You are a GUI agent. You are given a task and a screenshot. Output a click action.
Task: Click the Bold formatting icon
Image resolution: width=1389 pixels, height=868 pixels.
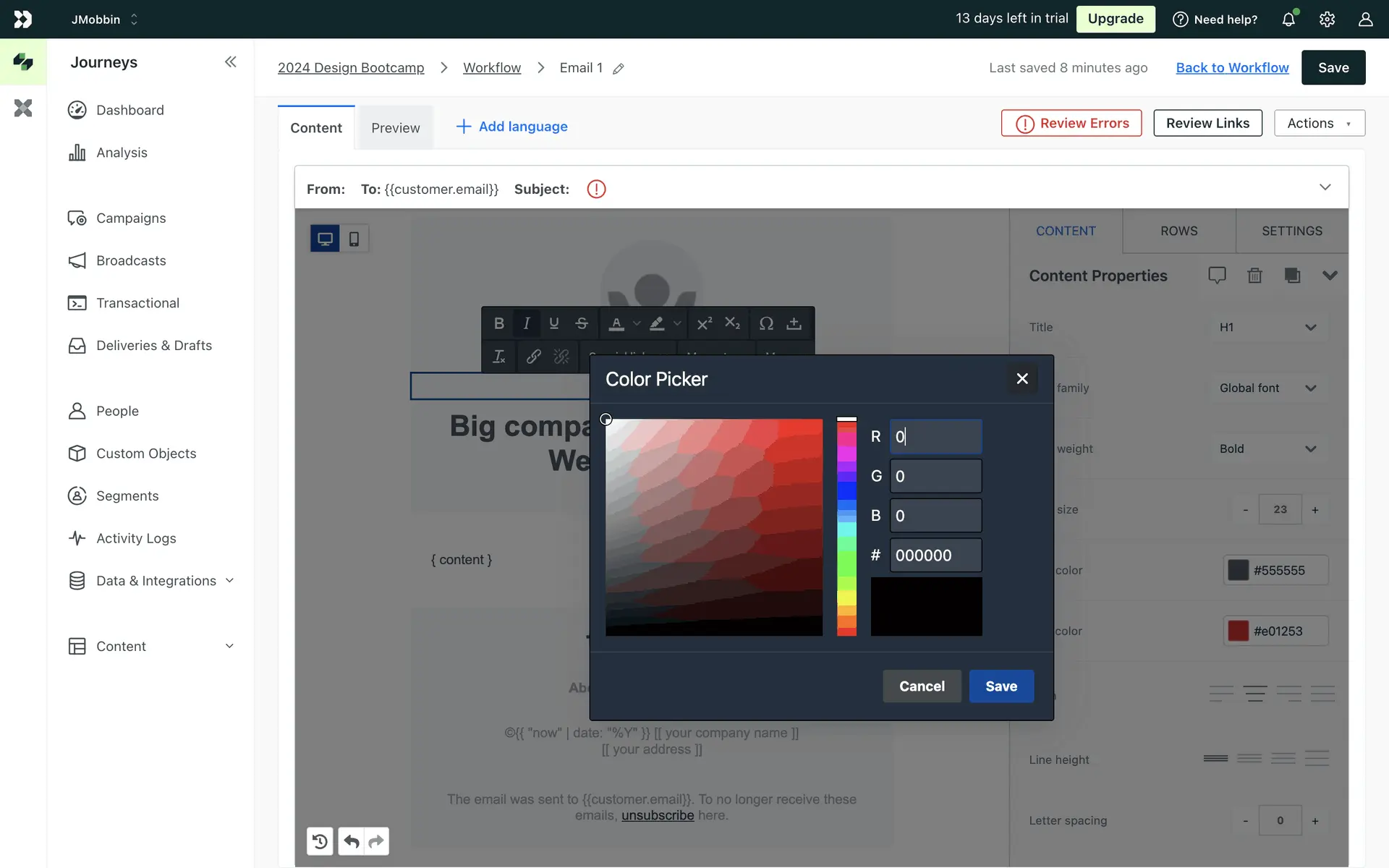coord(498,323)
